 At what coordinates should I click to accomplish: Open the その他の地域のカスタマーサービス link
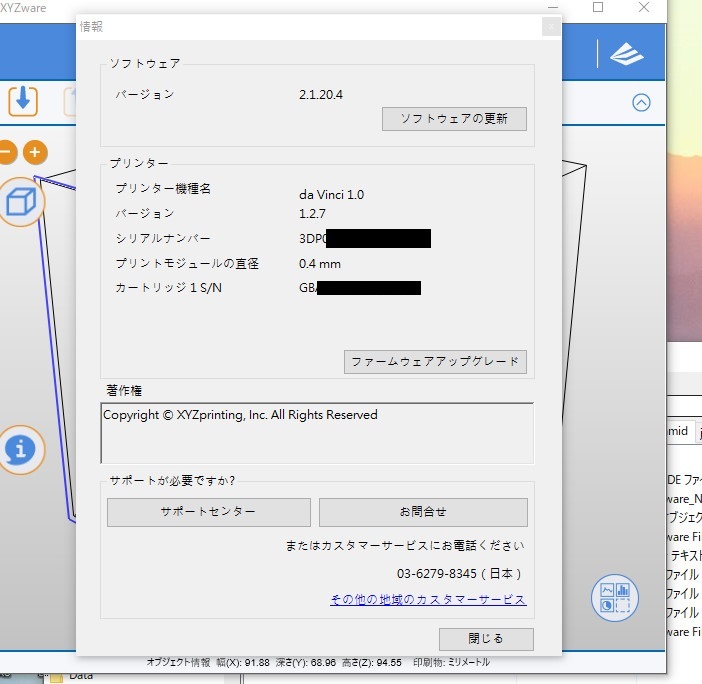pyautogui.click(x=428, y=600)
